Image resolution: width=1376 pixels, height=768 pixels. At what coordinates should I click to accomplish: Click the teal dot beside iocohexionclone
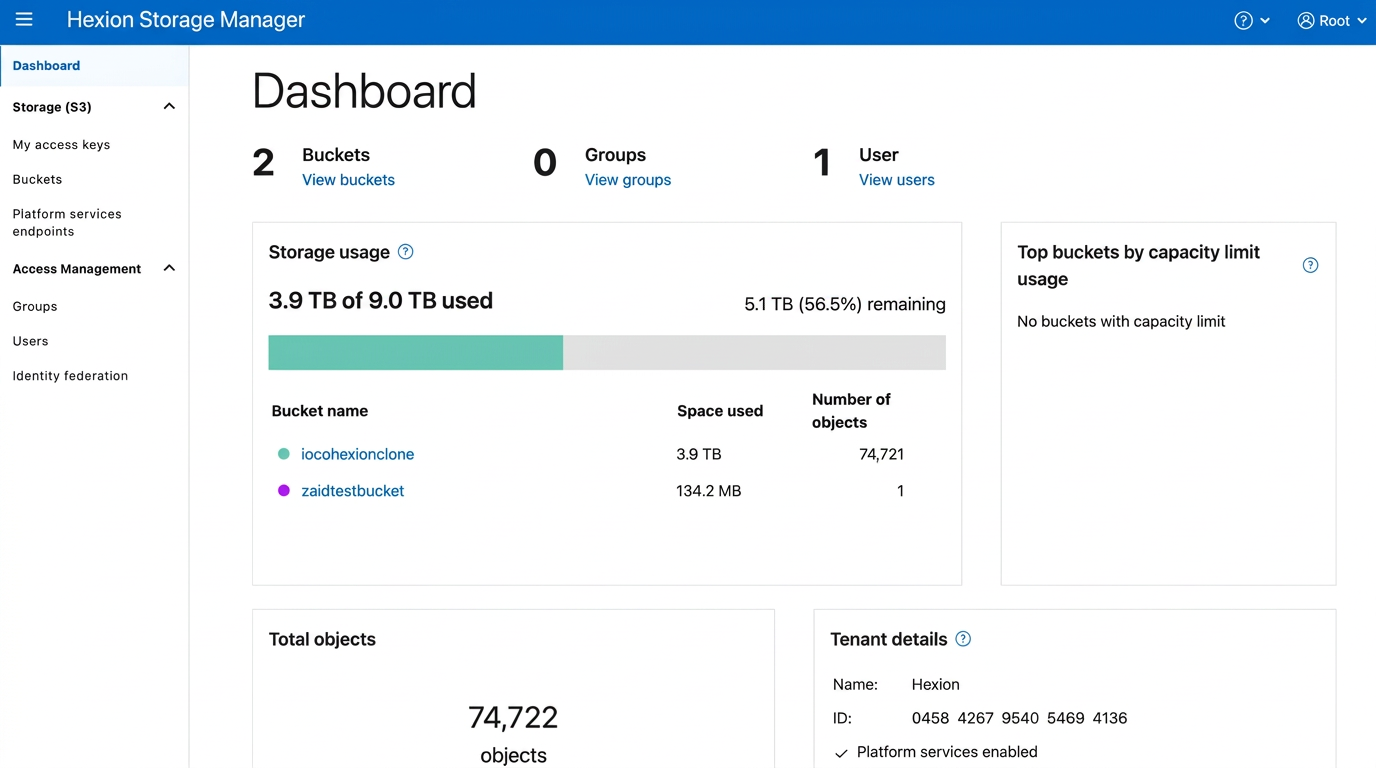click(x=284, y=454)
